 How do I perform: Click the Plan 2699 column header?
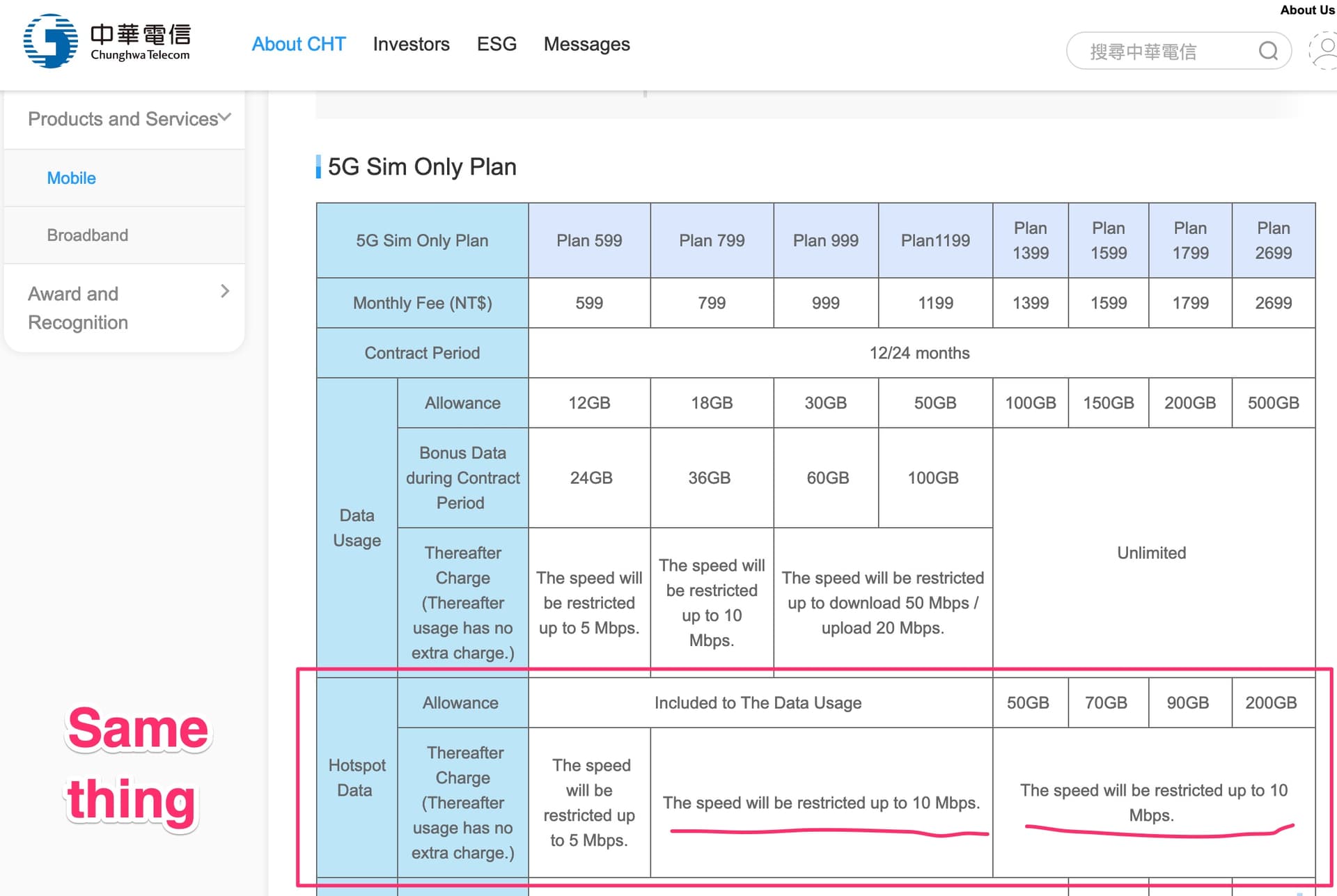(x=1273, y=241)
